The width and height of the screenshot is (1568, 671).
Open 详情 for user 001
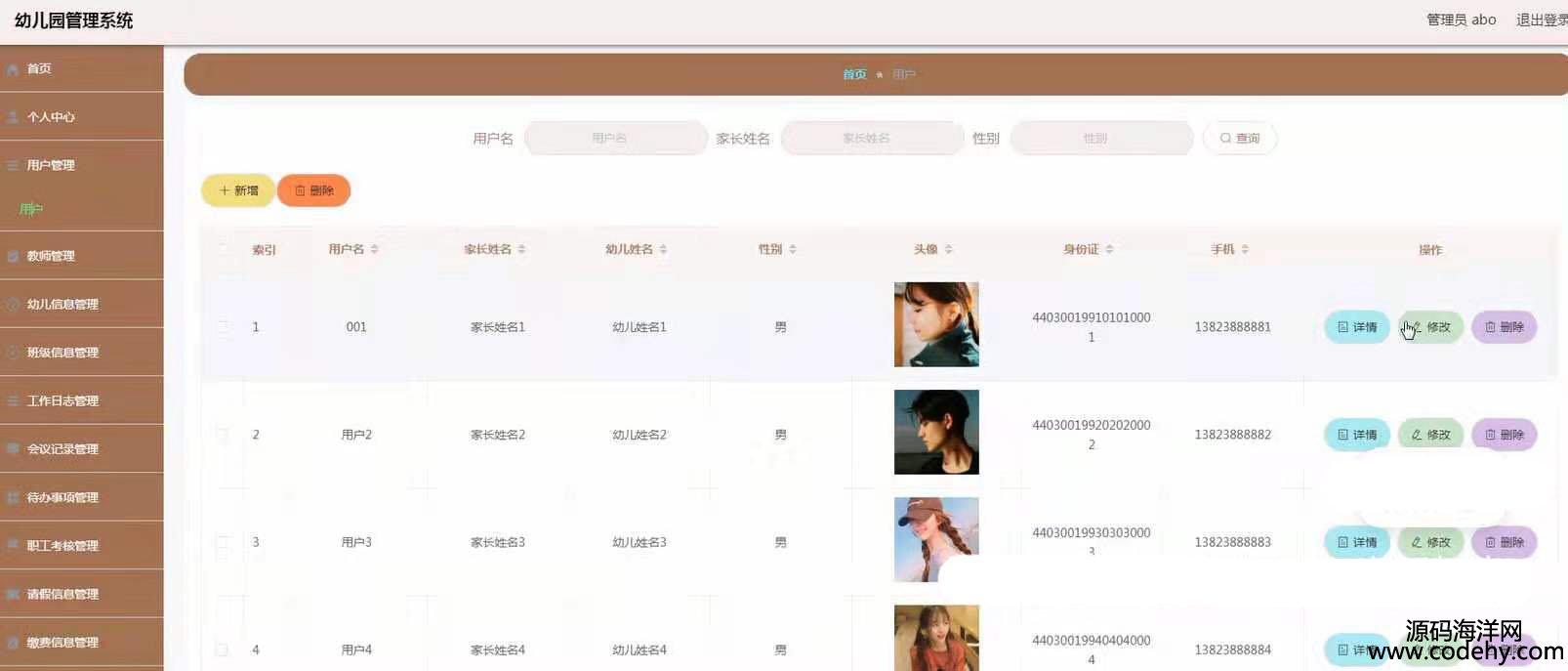click(x=1356, y=327)
